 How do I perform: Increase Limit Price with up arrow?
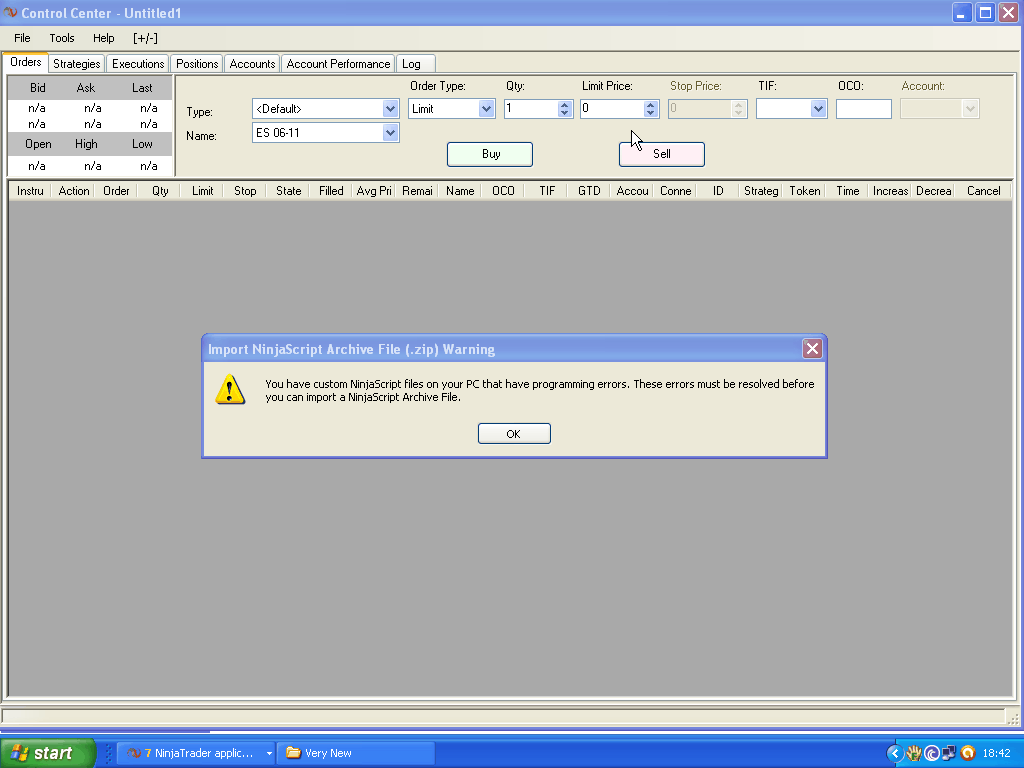[x=650, y=104]
